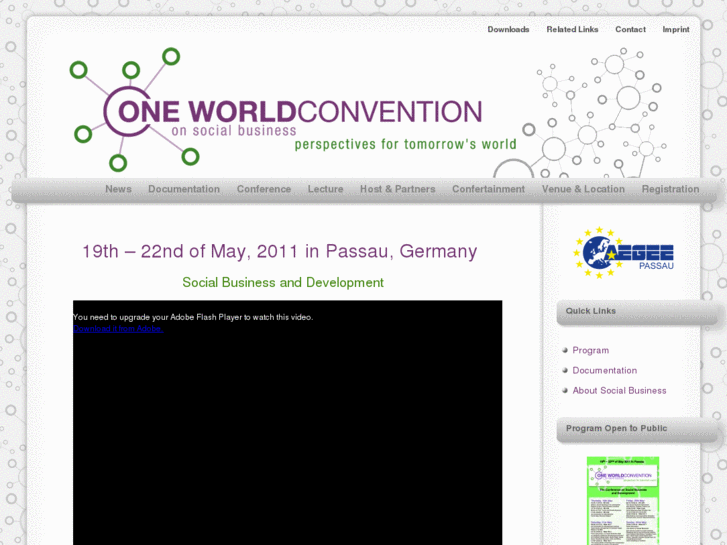727x545 pixels.
Task: Select the News menu item
Action: [118, 189]
